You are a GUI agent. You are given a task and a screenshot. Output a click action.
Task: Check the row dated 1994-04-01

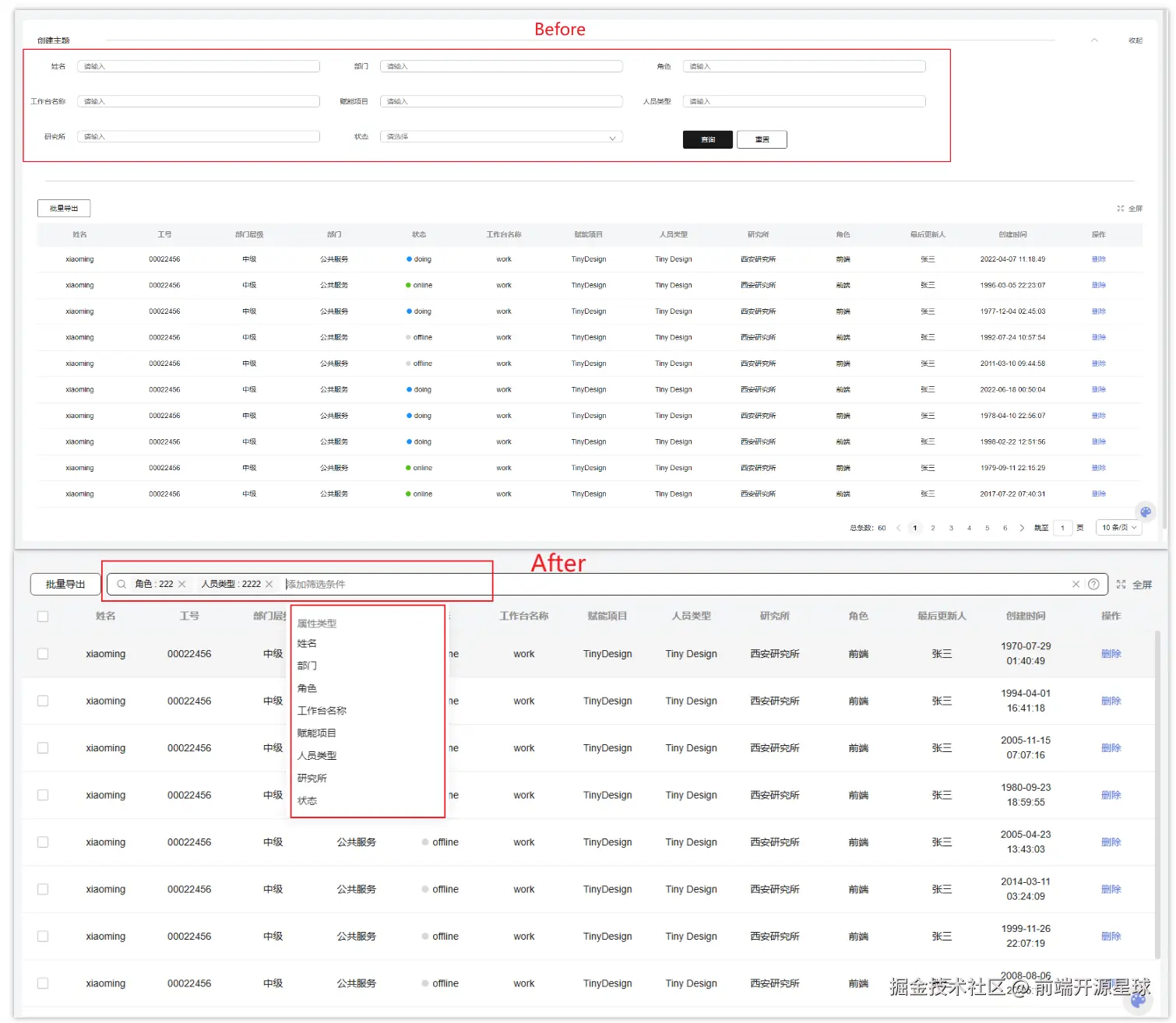tap(43, 701)
